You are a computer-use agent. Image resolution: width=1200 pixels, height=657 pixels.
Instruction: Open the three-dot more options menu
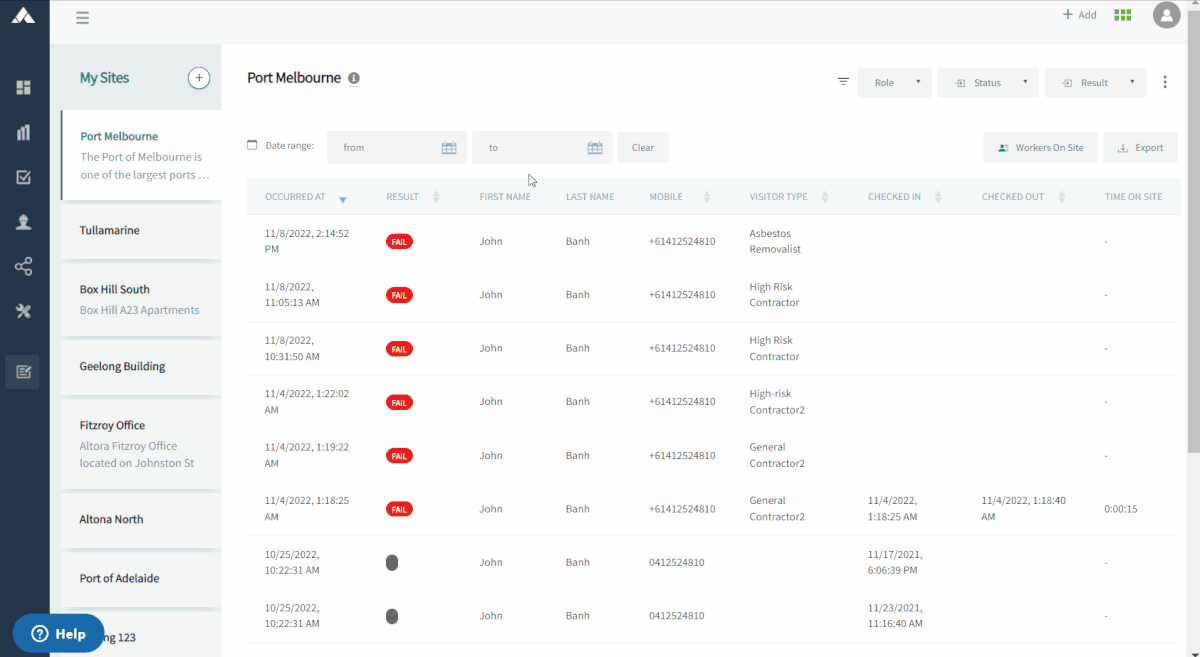click(1165, 82)
